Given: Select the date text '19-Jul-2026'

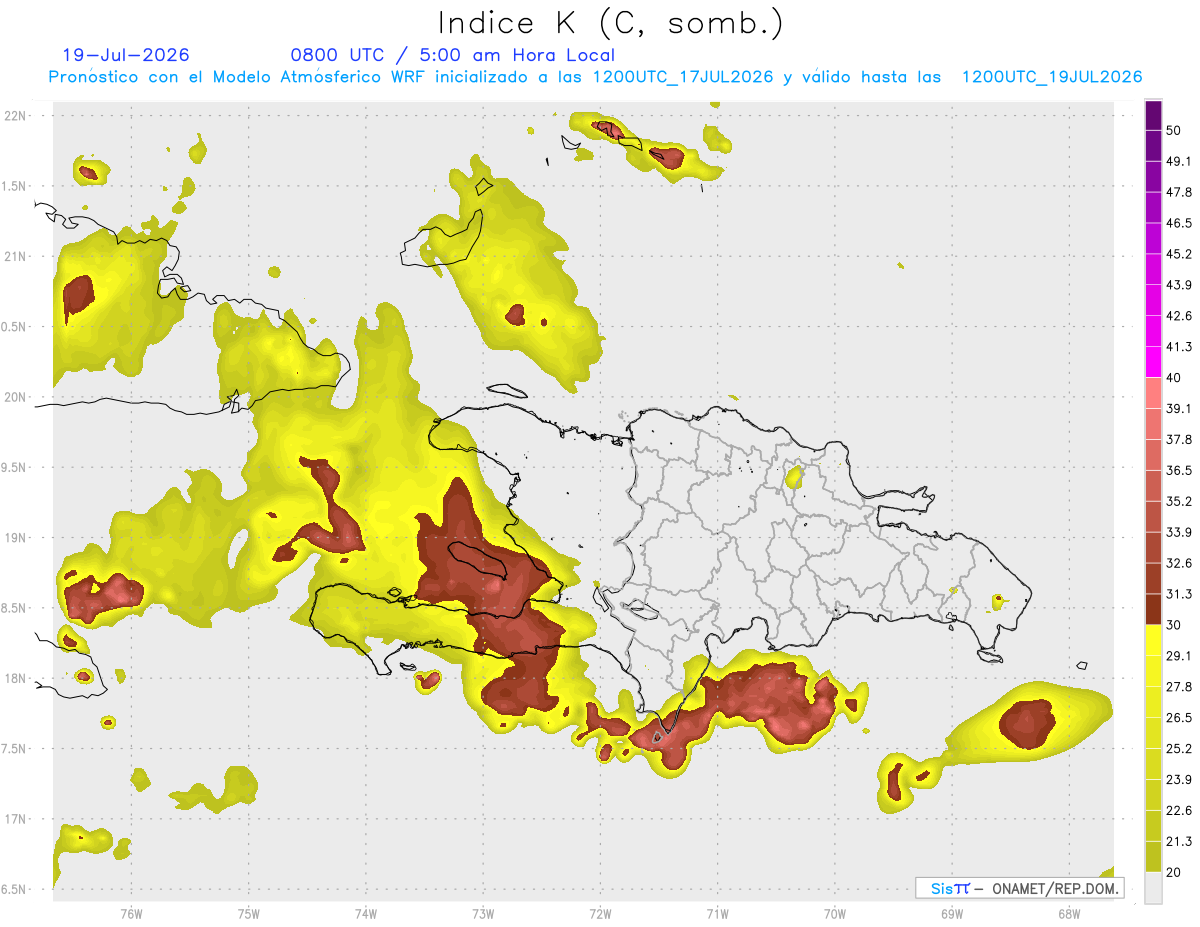Looking at the screenshot, I should point(126,55).
